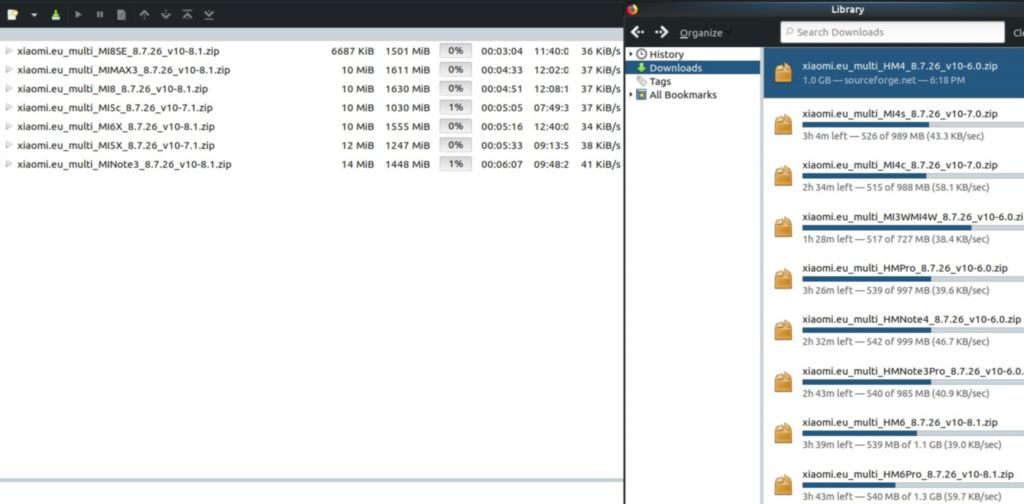
Task: Click the Library Forward arrow
Action: pyautogui.click(x=661, y=32)
